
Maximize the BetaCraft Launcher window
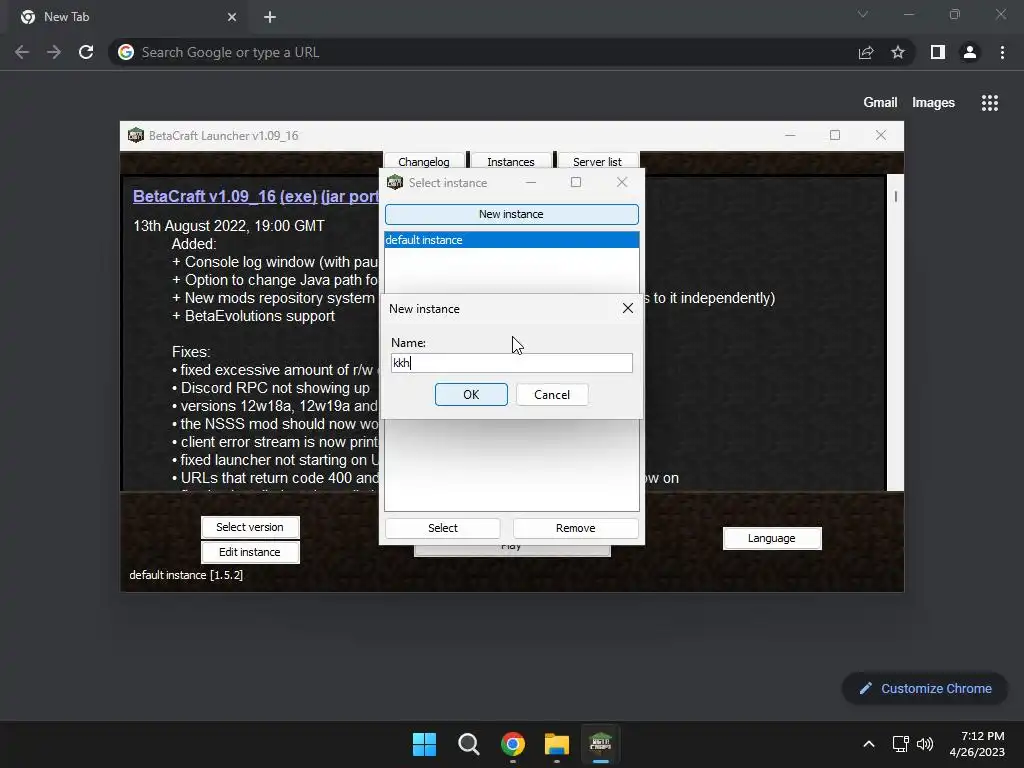[835, 135]
